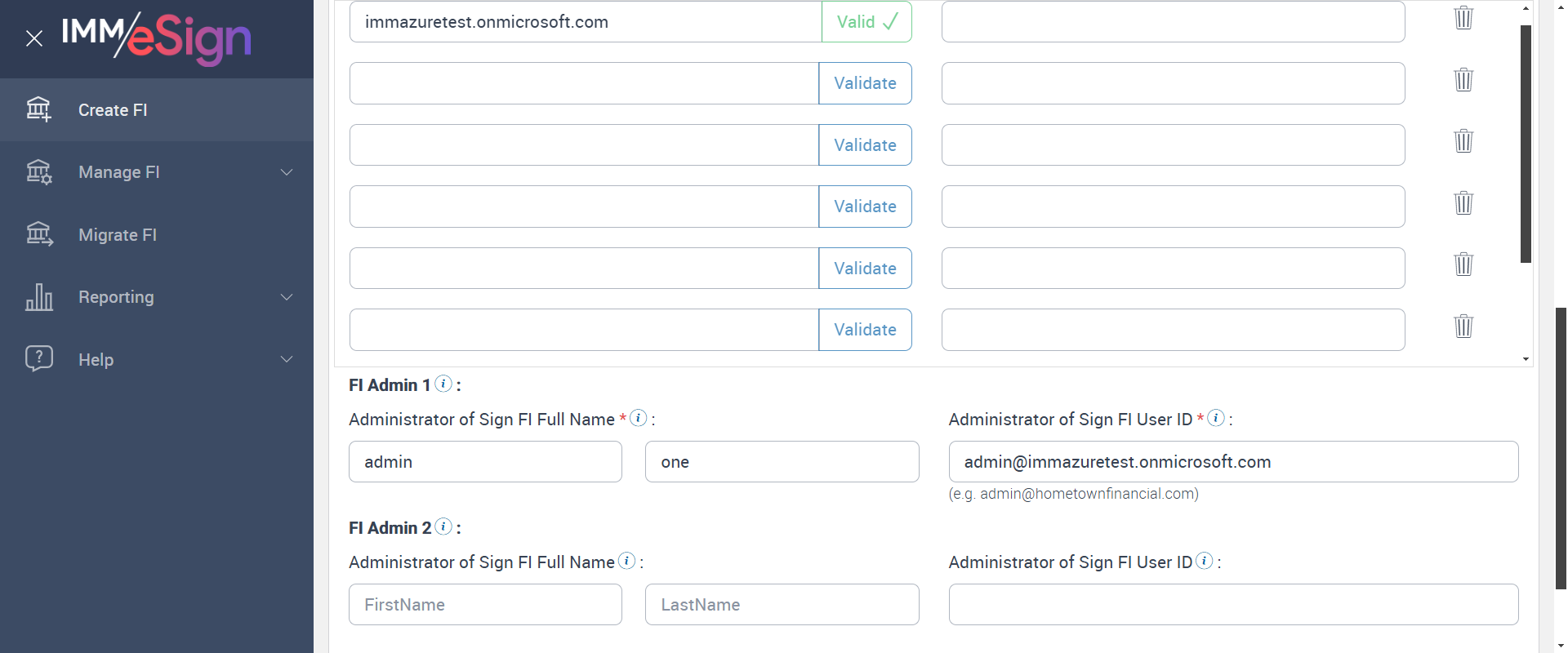Click the admin@immazuretest.onmicrosoft.com User ID field
The width and height of the screenshot is (1568, 653).
[1233, 462]
